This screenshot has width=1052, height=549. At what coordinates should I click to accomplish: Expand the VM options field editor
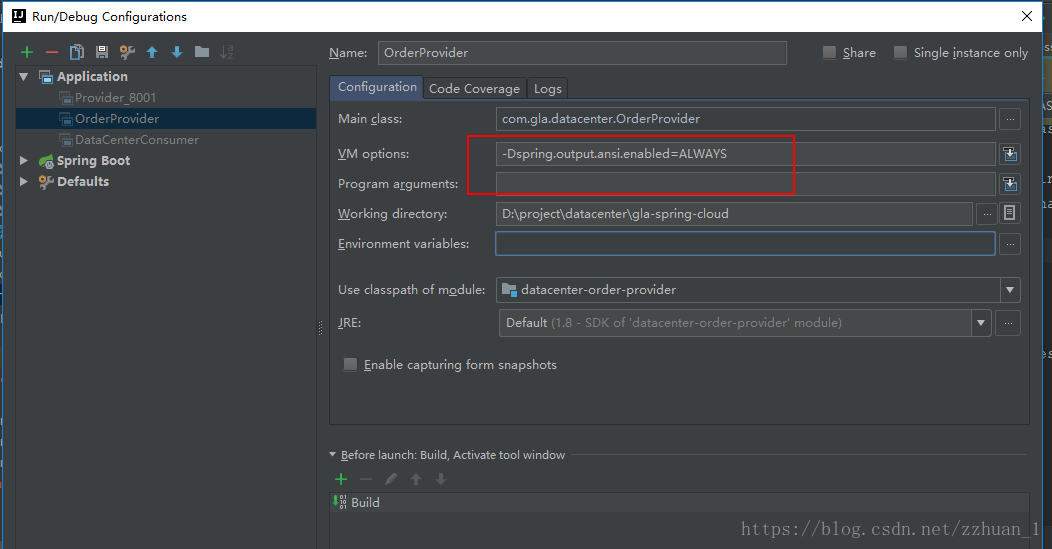[1010, 154]
